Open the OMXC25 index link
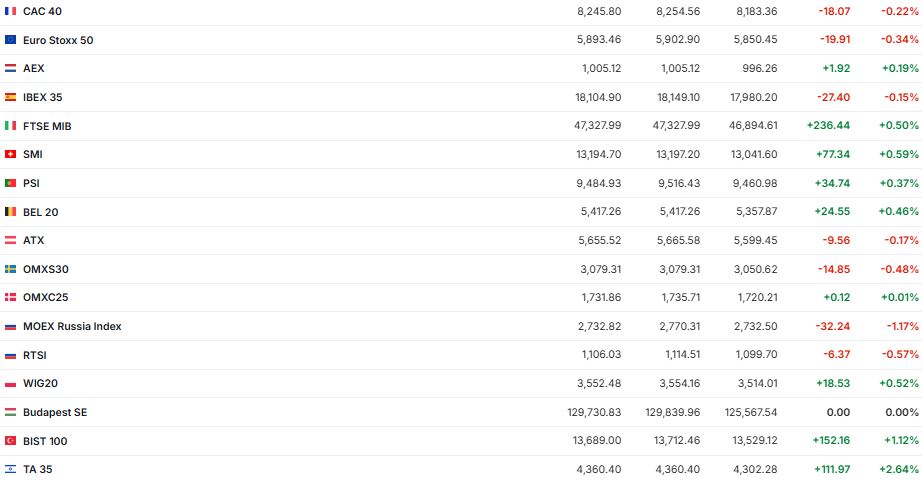This screenshot has width=922, height=482. (x=45, y=298)
